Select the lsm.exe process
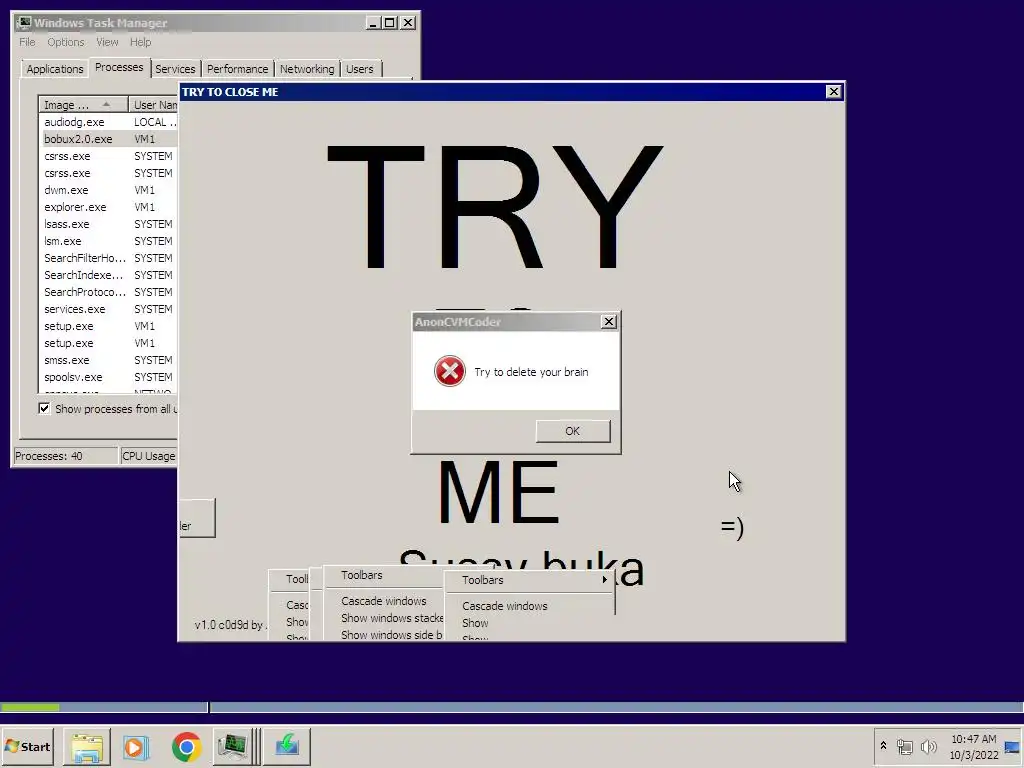Viewport: 1024px width, 768px height. (108, 241)
